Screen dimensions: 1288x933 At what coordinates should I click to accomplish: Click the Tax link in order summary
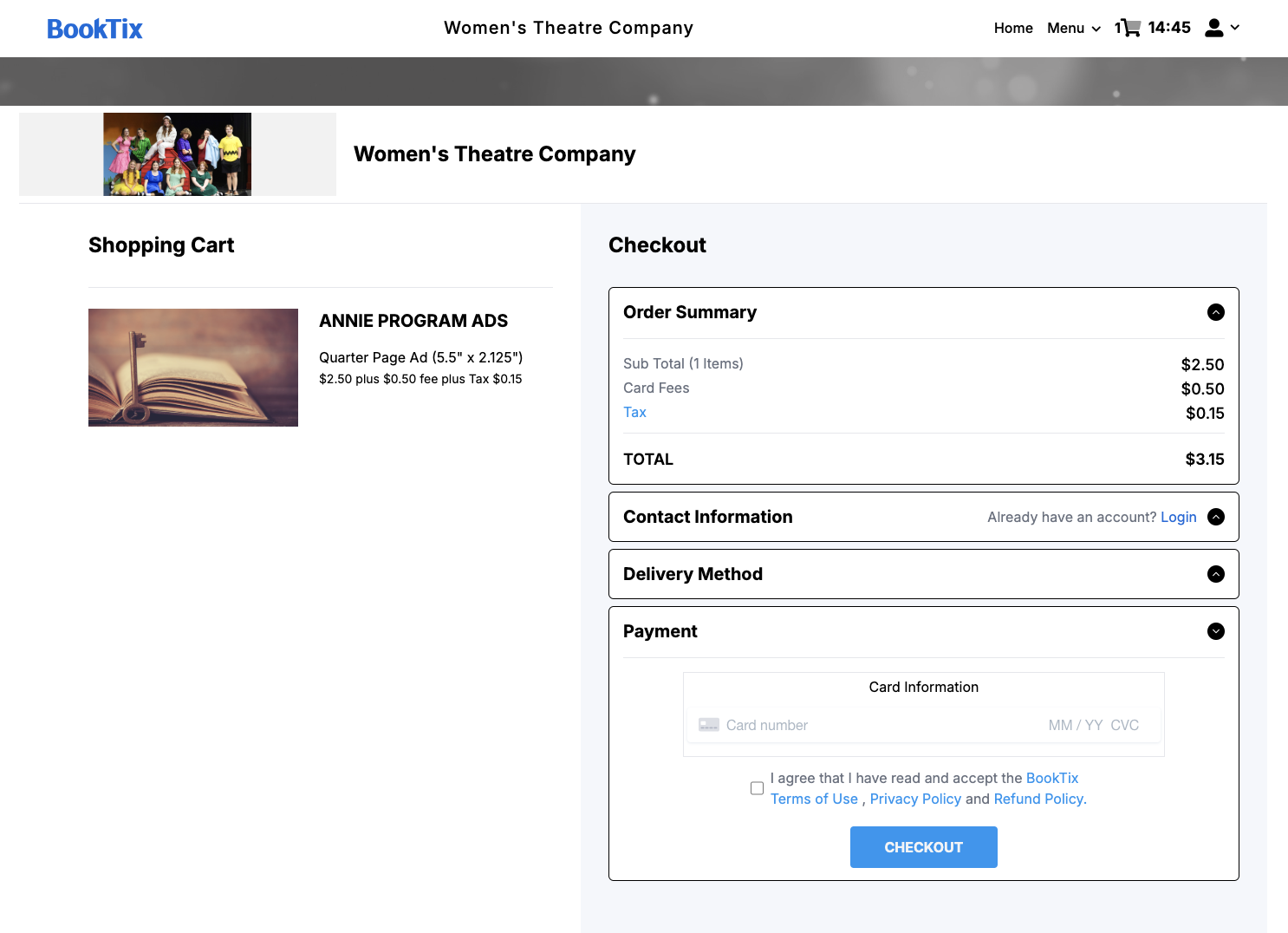[634, 413]
